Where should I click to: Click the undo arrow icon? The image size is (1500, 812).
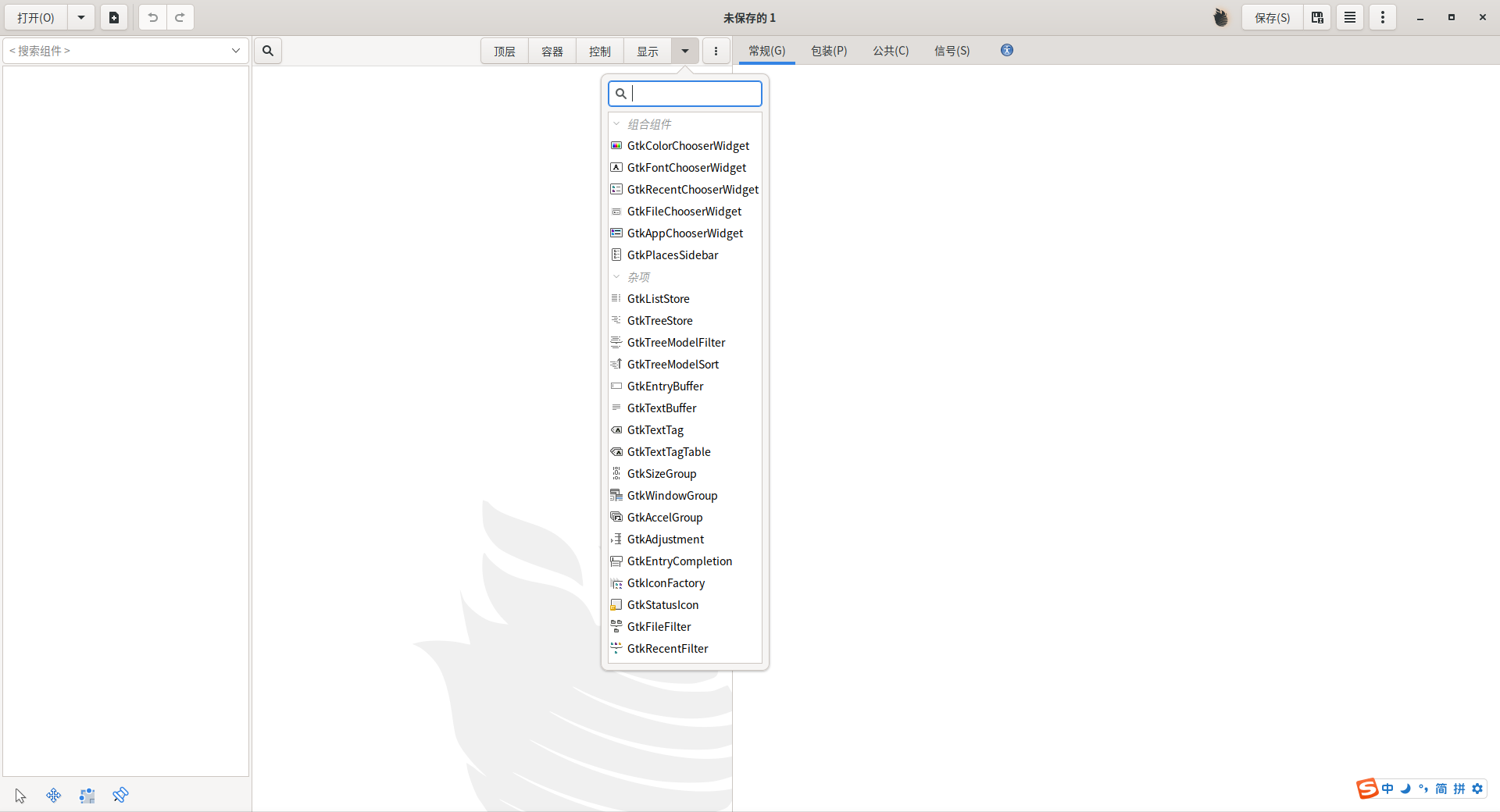[x=153, y=16]
